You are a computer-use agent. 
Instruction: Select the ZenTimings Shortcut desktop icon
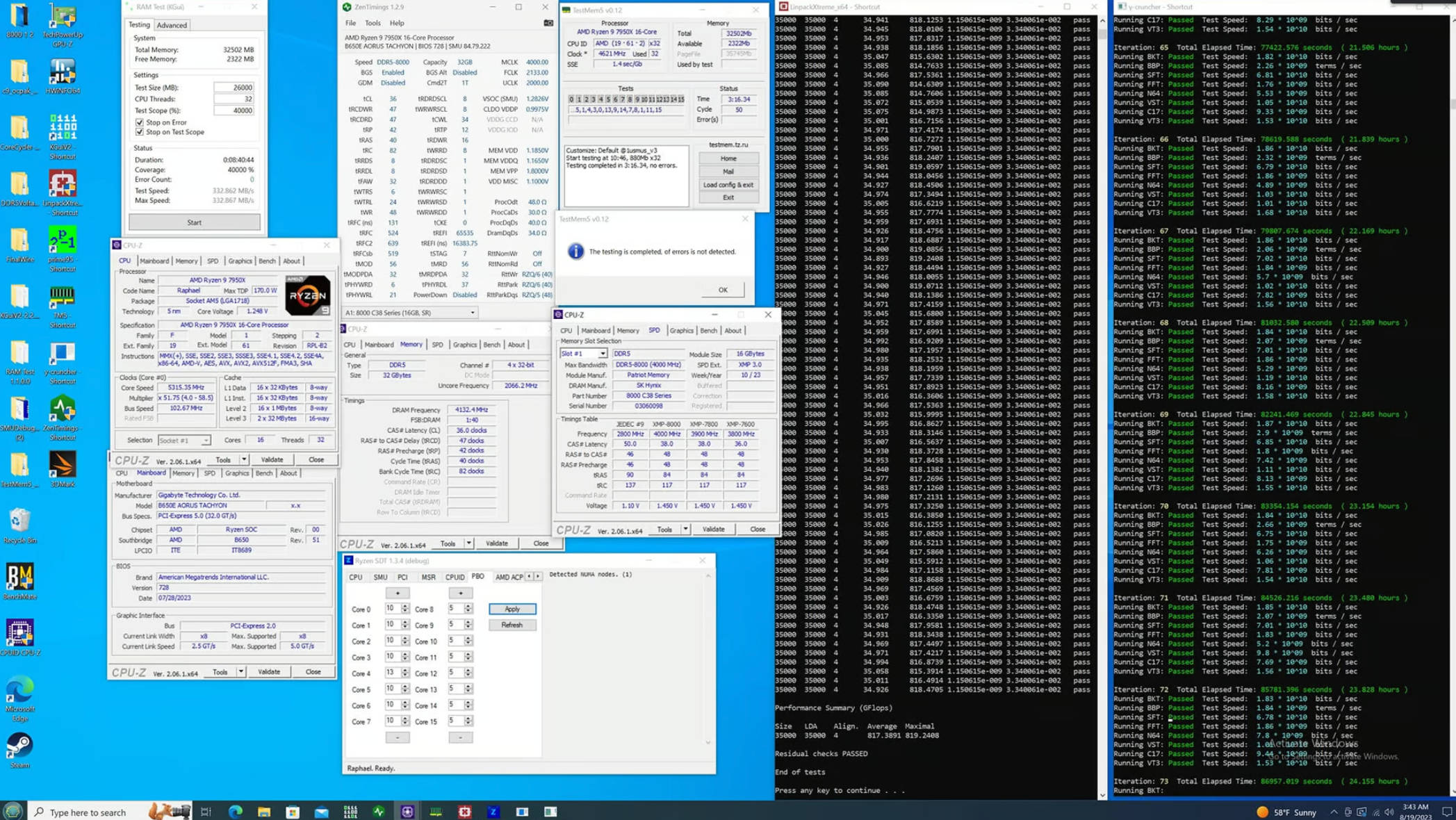(x=63, y=418)
